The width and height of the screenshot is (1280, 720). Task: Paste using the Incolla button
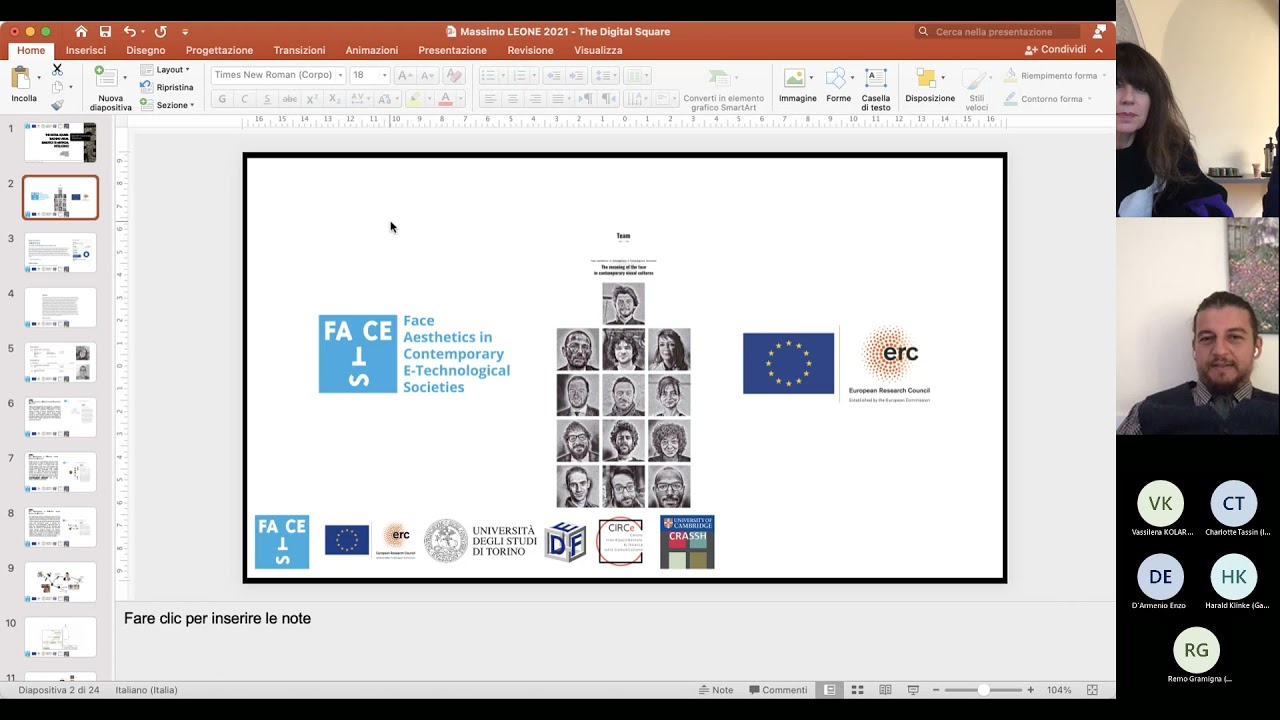[x=23, y=85]
